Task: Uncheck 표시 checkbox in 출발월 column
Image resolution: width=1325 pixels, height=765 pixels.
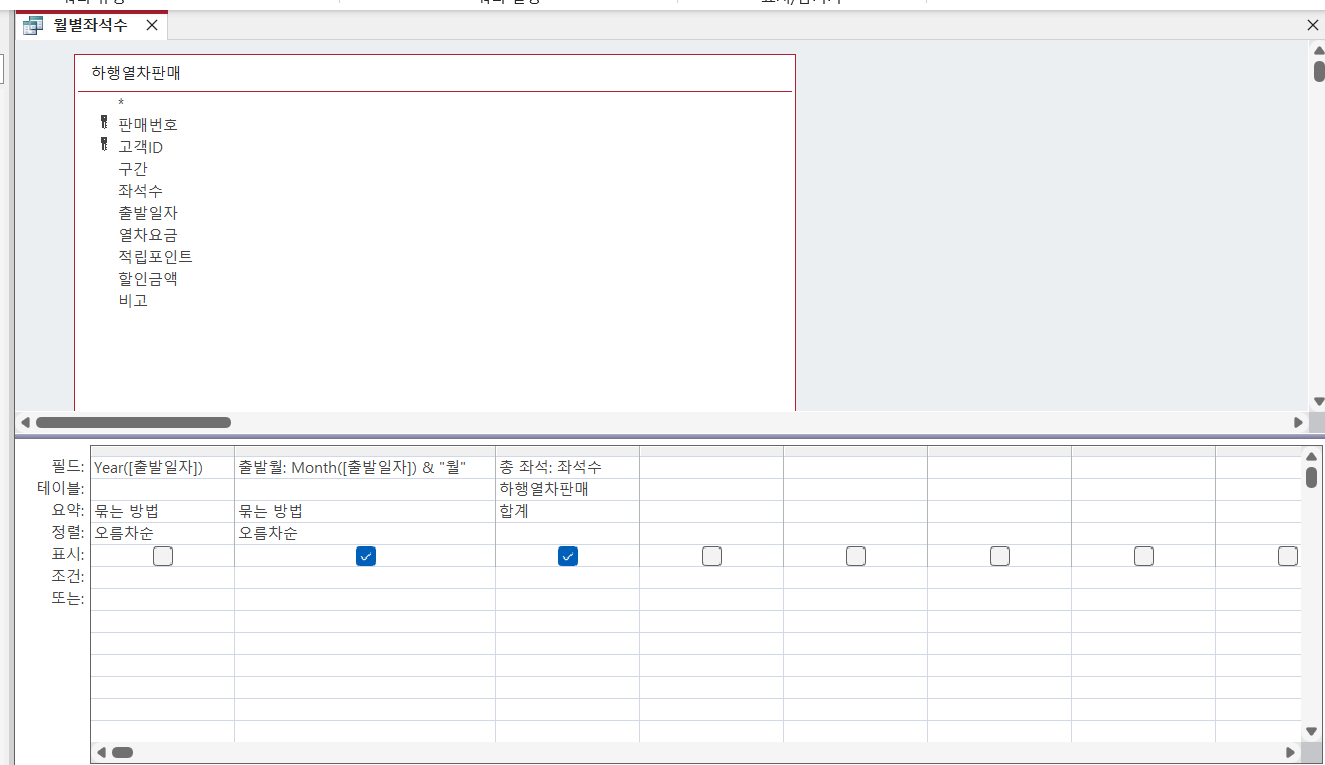Action: 366,556
